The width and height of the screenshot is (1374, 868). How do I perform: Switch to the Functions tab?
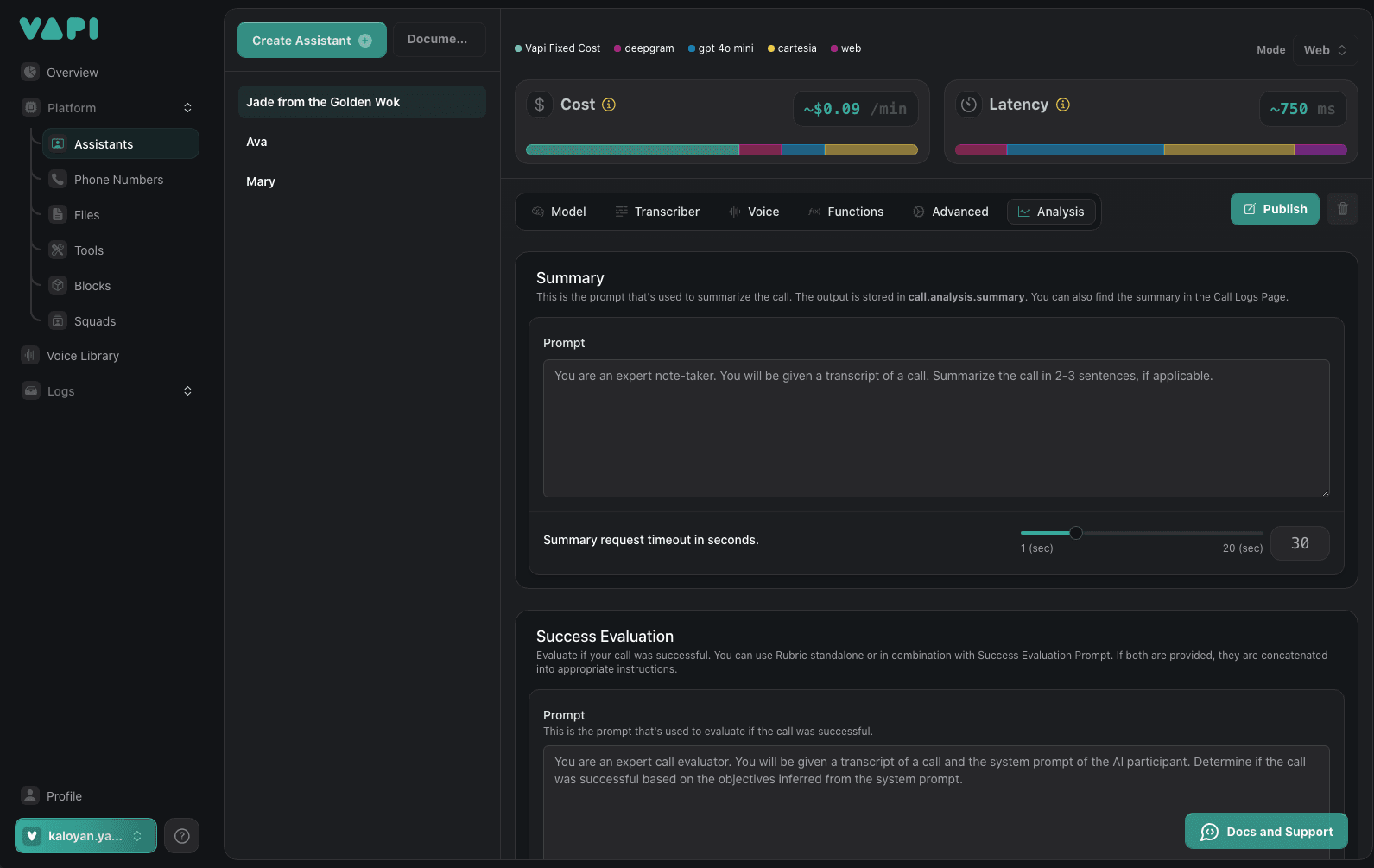(x=845, y=212)
